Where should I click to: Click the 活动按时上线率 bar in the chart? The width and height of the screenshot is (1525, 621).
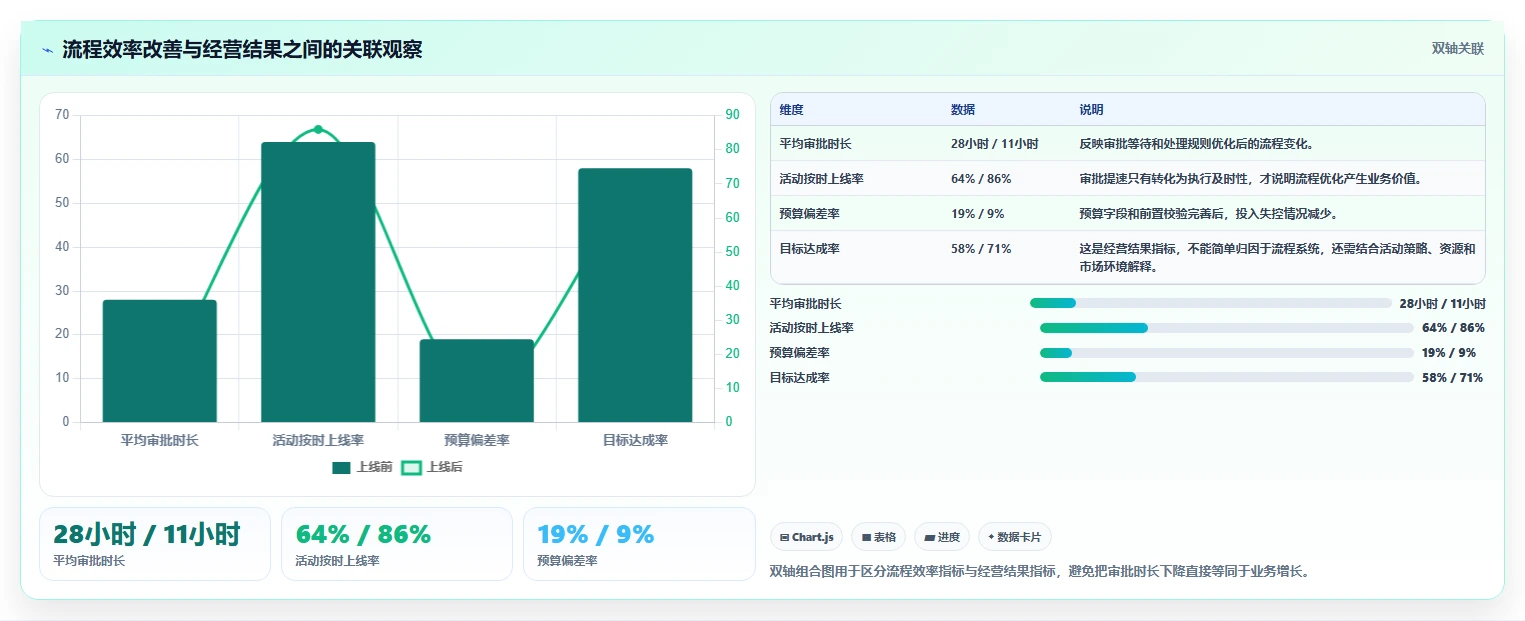coord(318,282)
